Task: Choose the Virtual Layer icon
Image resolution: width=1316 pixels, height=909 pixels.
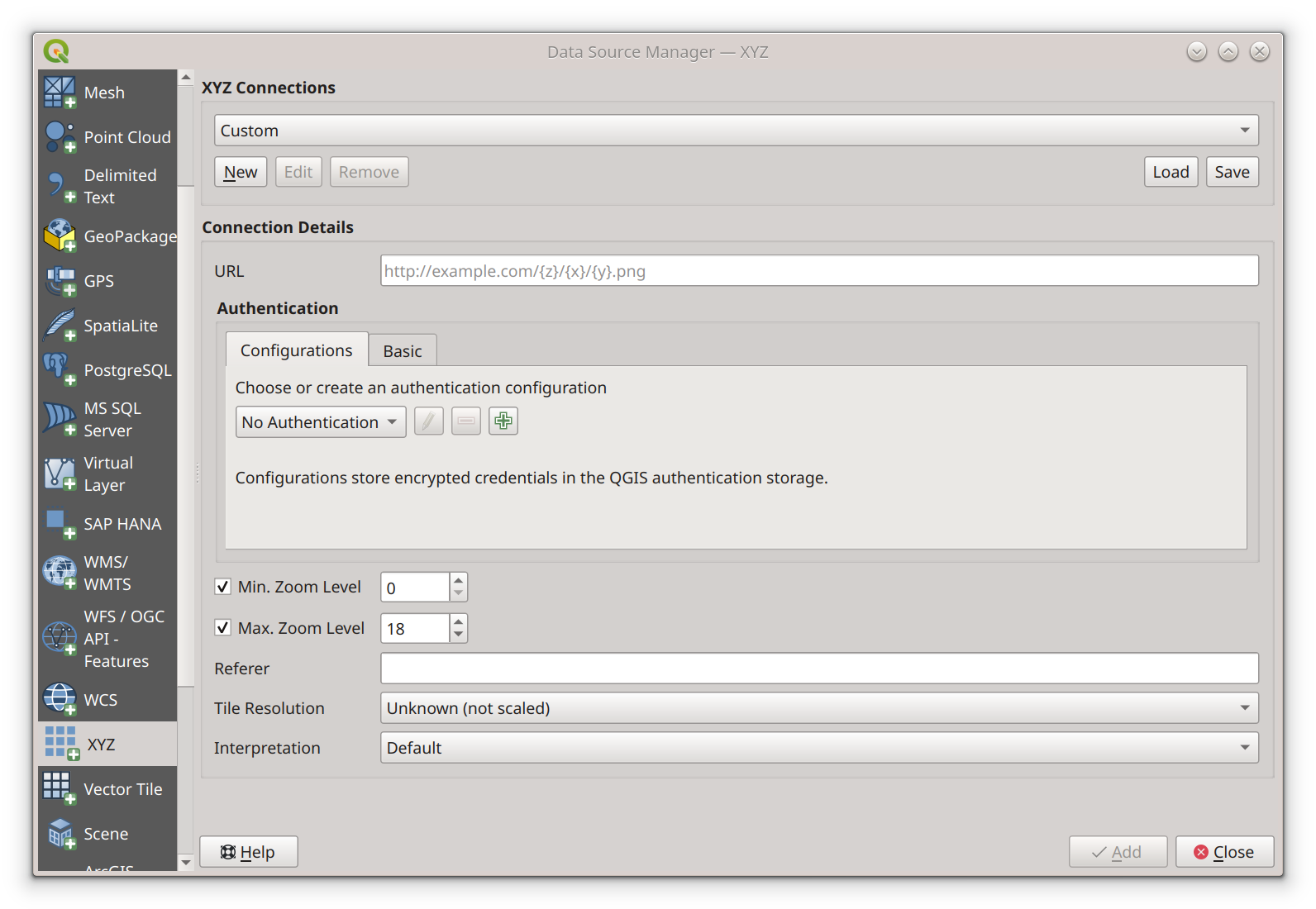Action: [x=60, y=474]
